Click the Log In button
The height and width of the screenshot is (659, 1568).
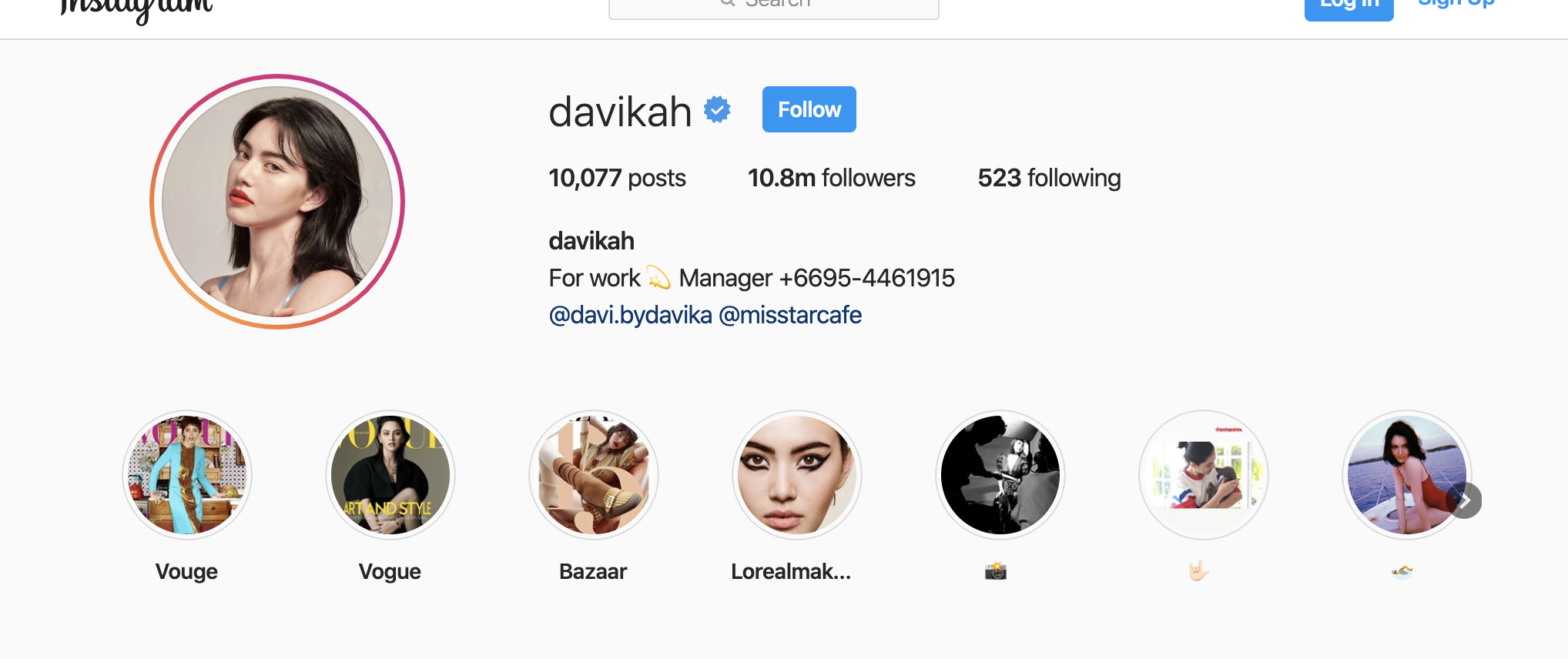[1349, 6]
